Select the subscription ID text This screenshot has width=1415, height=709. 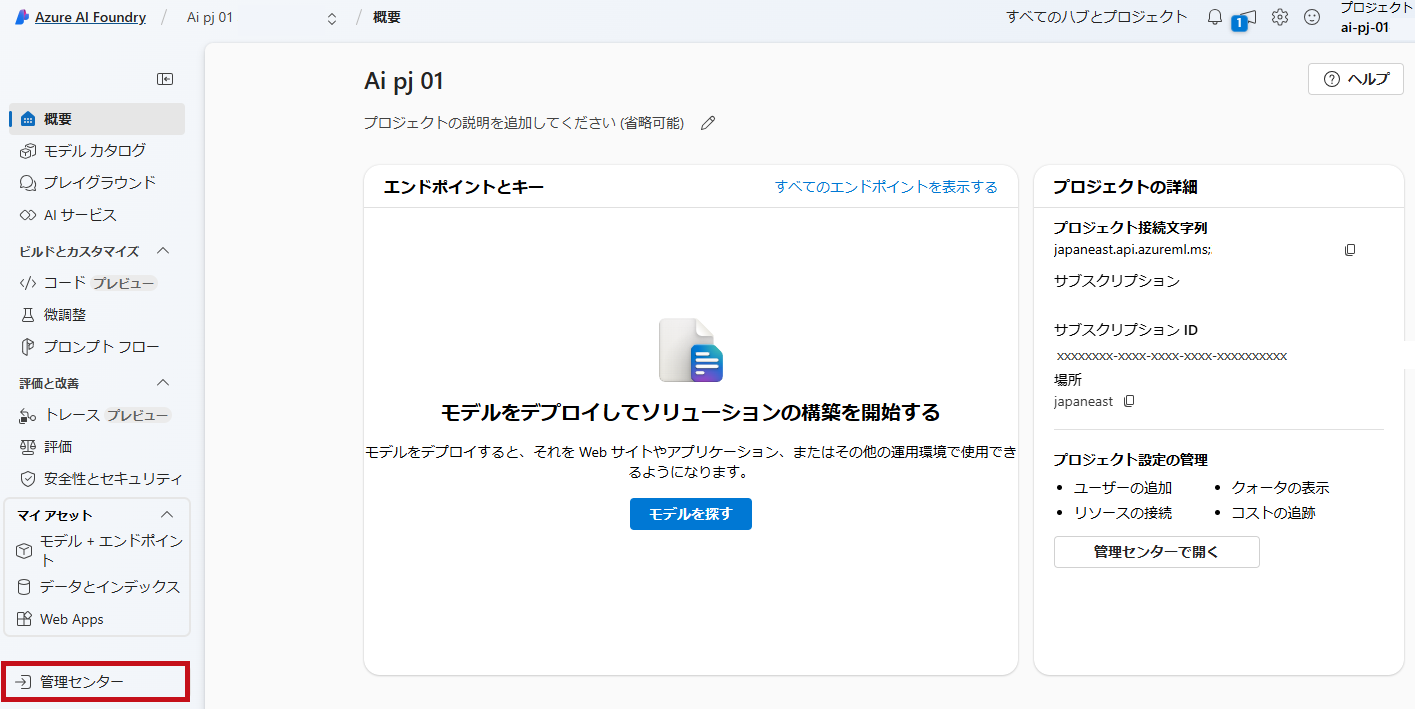[x=1172, y=356]
